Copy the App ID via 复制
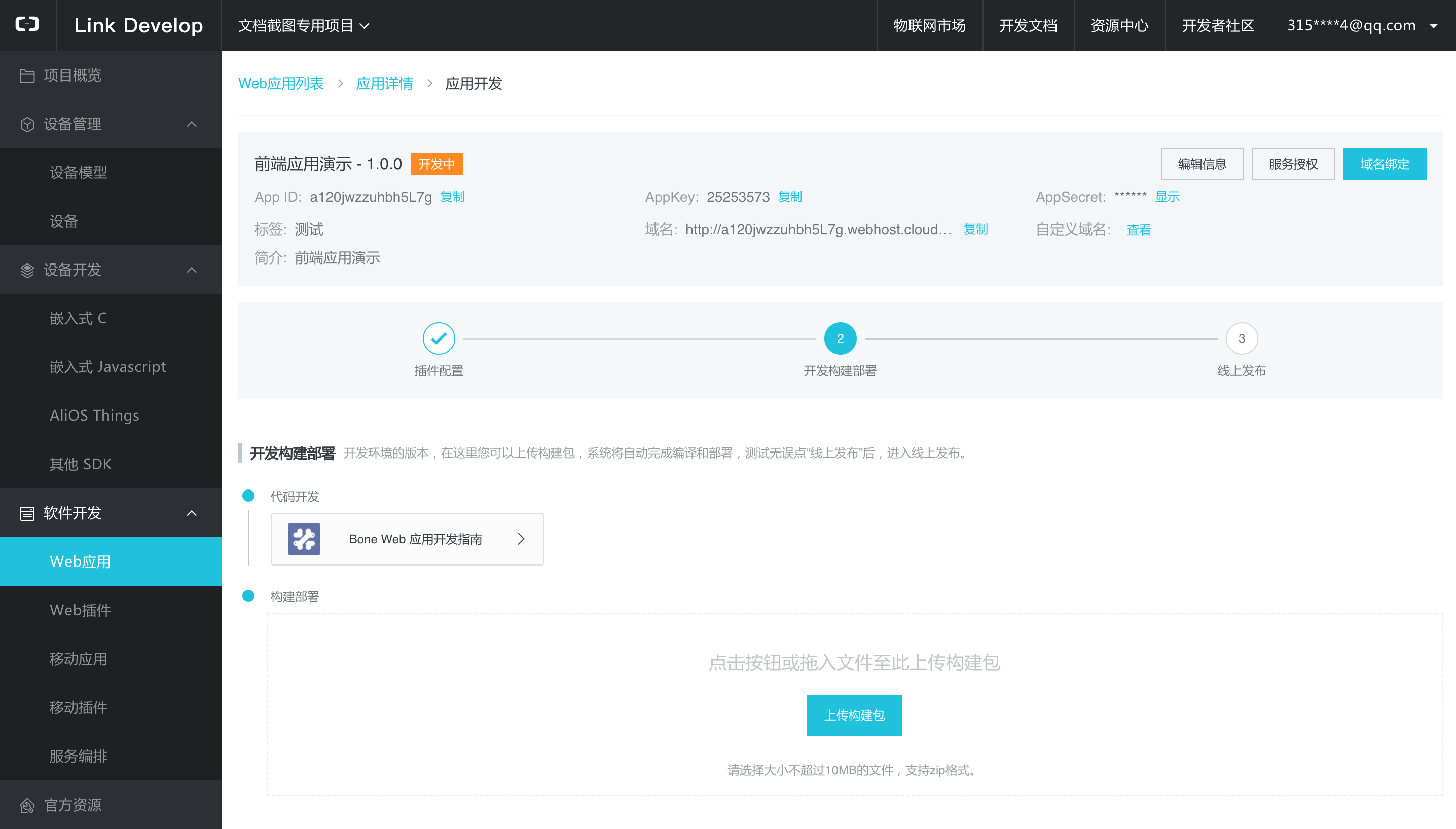The height and width of the screenshot is (829, 1456). pyautogui.click(x=452, y=197)
